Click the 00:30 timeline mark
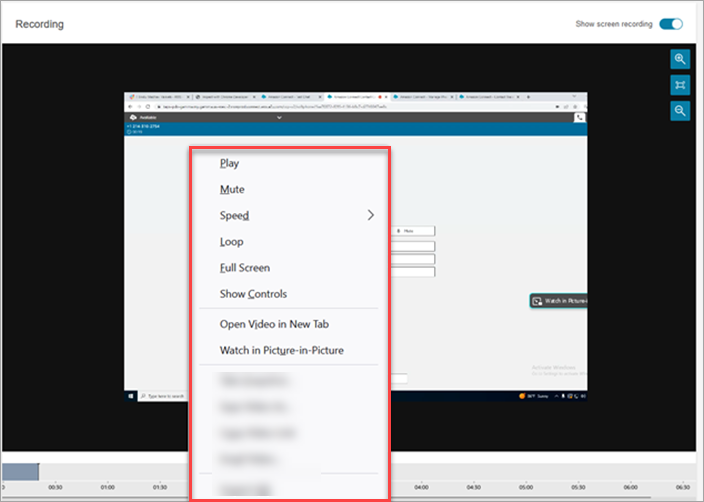The width and height of the screenshot is (704, 502). [55, 487]
